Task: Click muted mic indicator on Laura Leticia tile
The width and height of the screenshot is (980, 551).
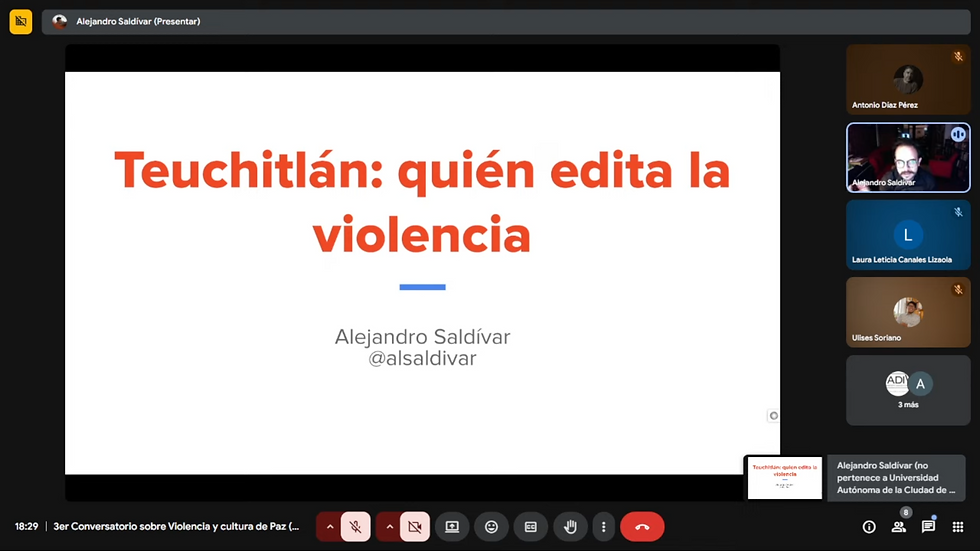Action: 958,212
